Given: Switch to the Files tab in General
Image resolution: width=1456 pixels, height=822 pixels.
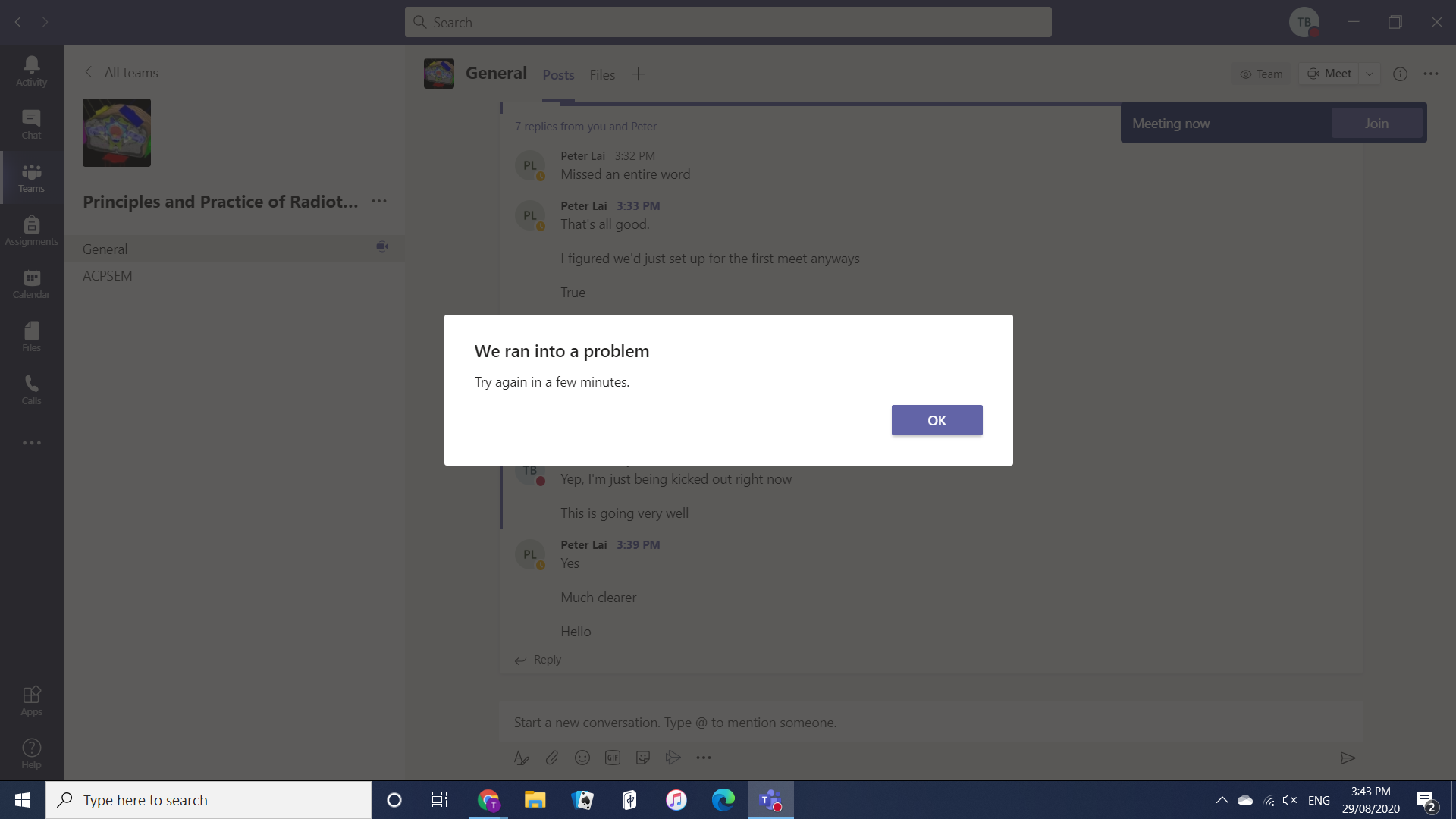Looking at the screenshot, I should pyautogui.click(x=602, y=74).
